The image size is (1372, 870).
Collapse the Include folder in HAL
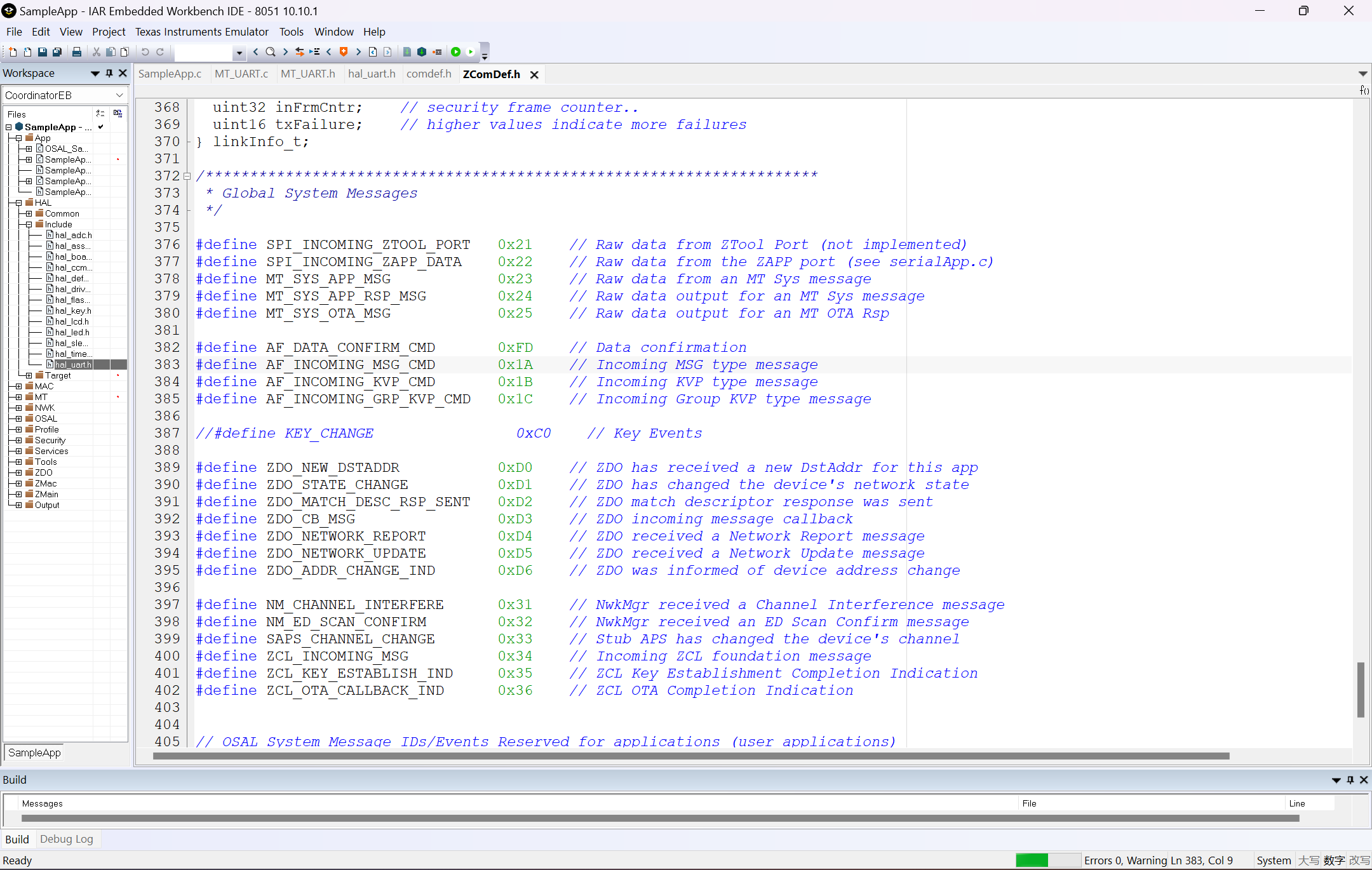point(29,225)
